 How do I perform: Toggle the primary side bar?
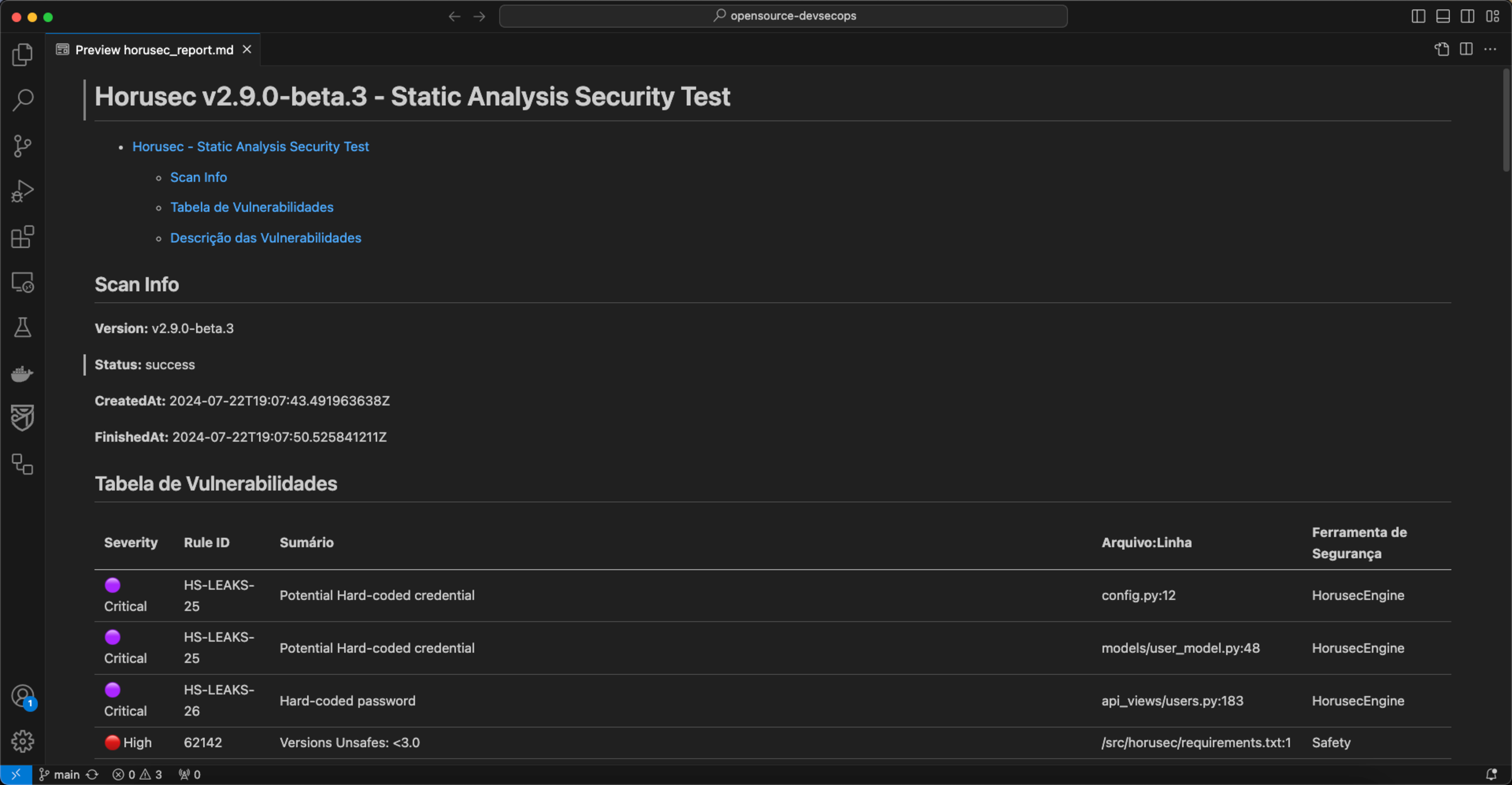pos(1418,16)
